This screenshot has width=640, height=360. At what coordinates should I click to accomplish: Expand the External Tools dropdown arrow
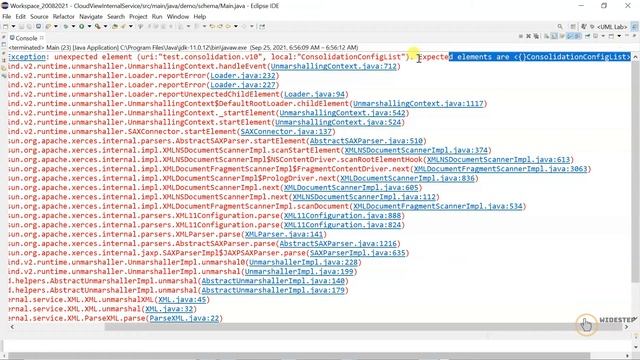(105, 27)
